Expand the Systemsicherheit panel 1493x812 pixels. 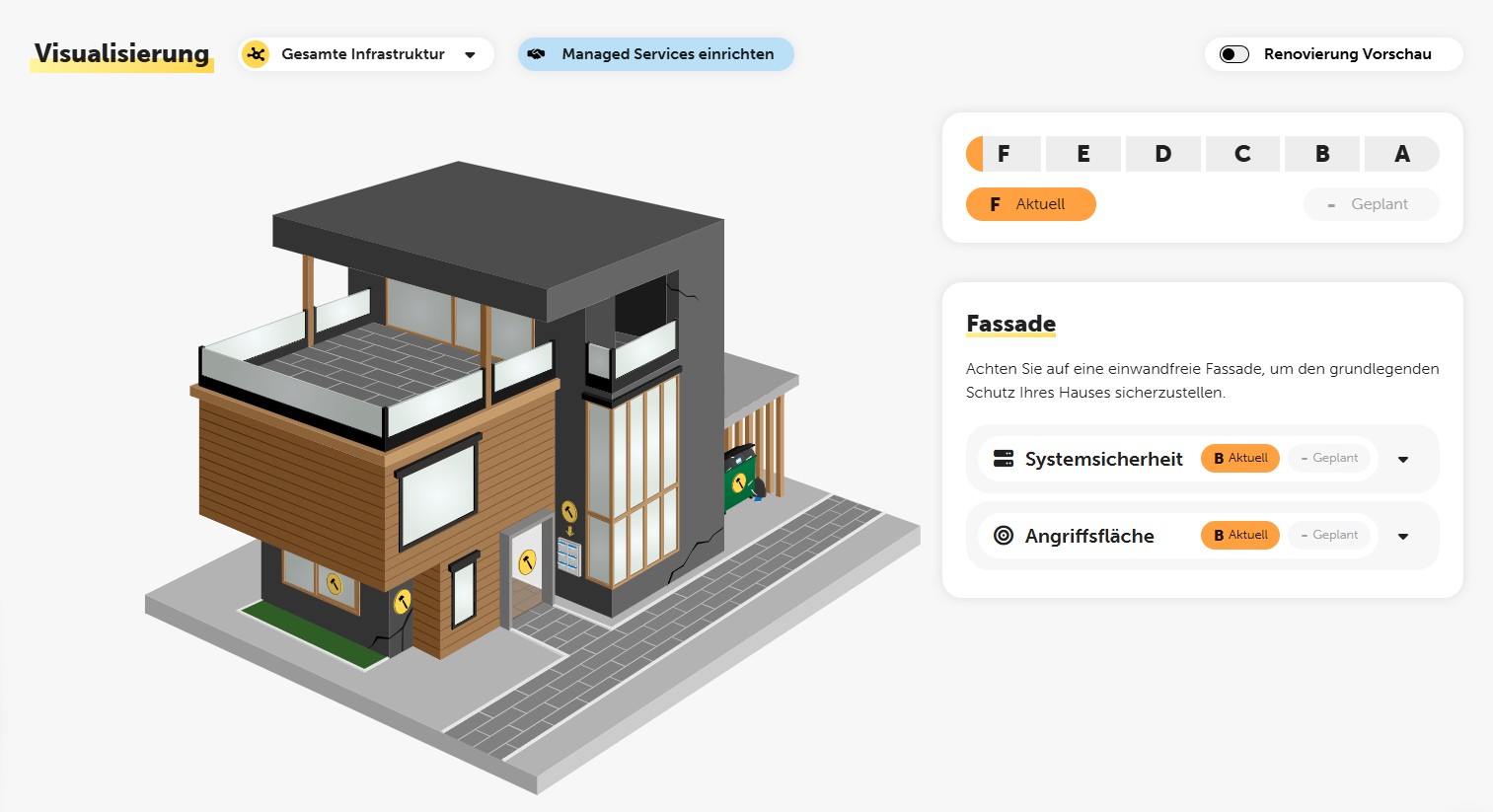1402,458
